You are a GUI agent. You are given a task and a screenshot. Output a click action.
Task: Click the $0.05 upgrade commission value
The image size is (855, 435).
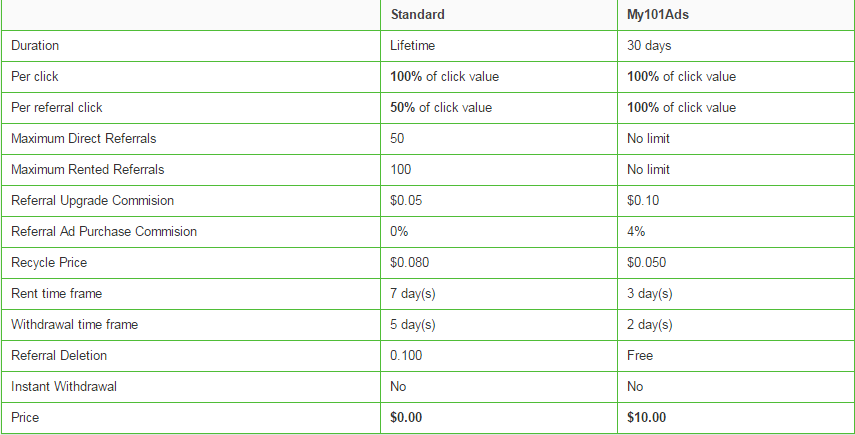pyautogui.click(x=406, y=201)
